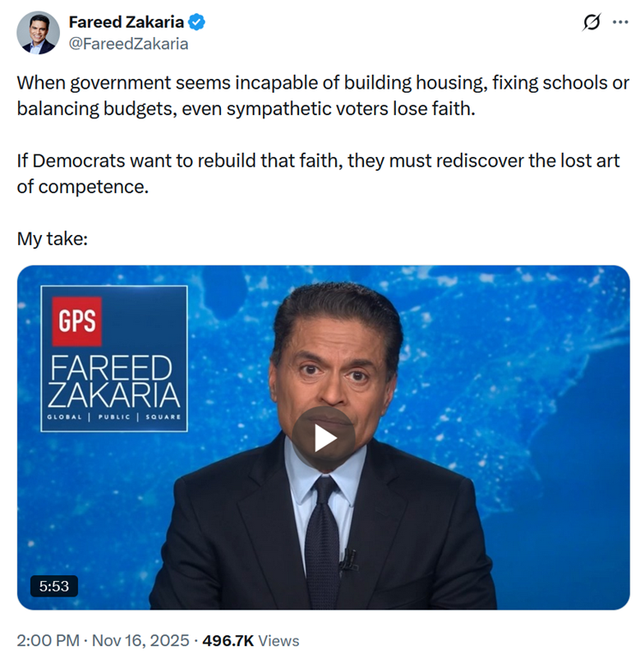Click the first paragraph about government housing
This screenshot has height=655, width=640.
click(x=320, y=94)
